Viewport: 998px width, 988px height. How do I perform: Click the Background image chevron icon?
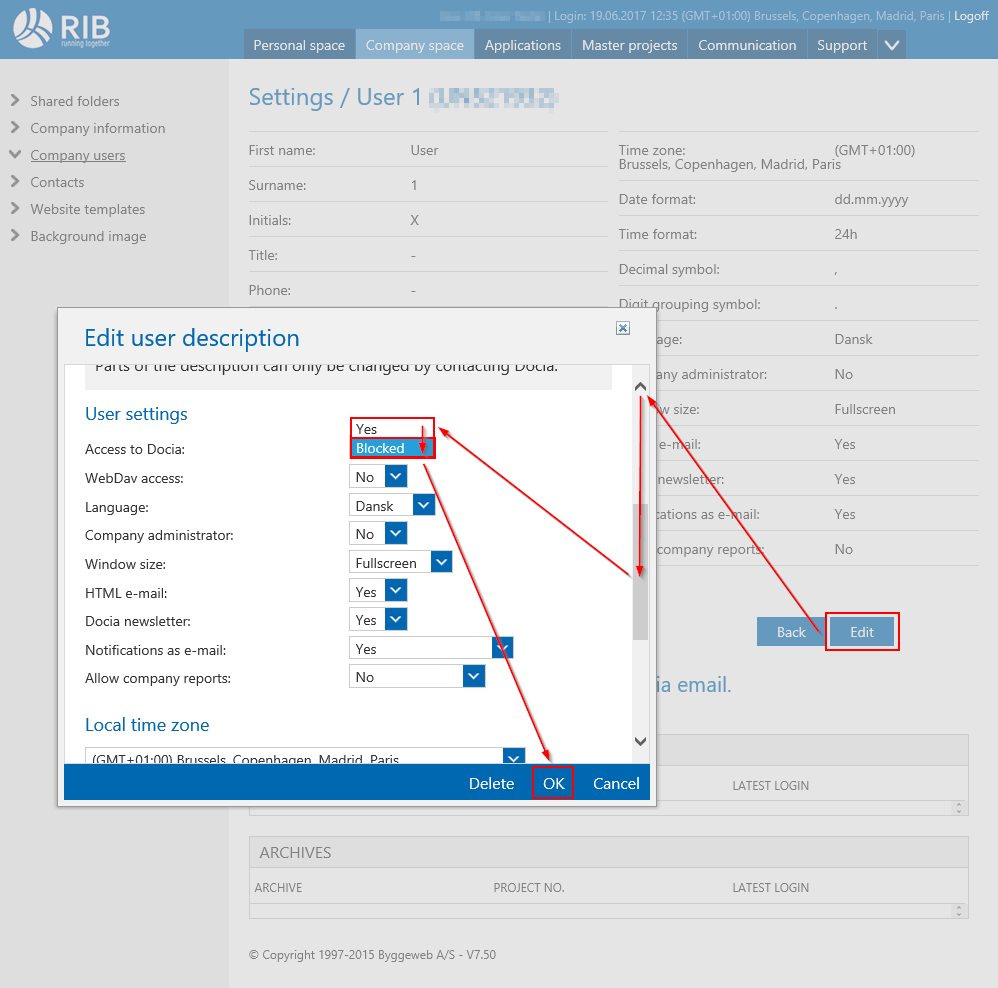click(15, 236)
